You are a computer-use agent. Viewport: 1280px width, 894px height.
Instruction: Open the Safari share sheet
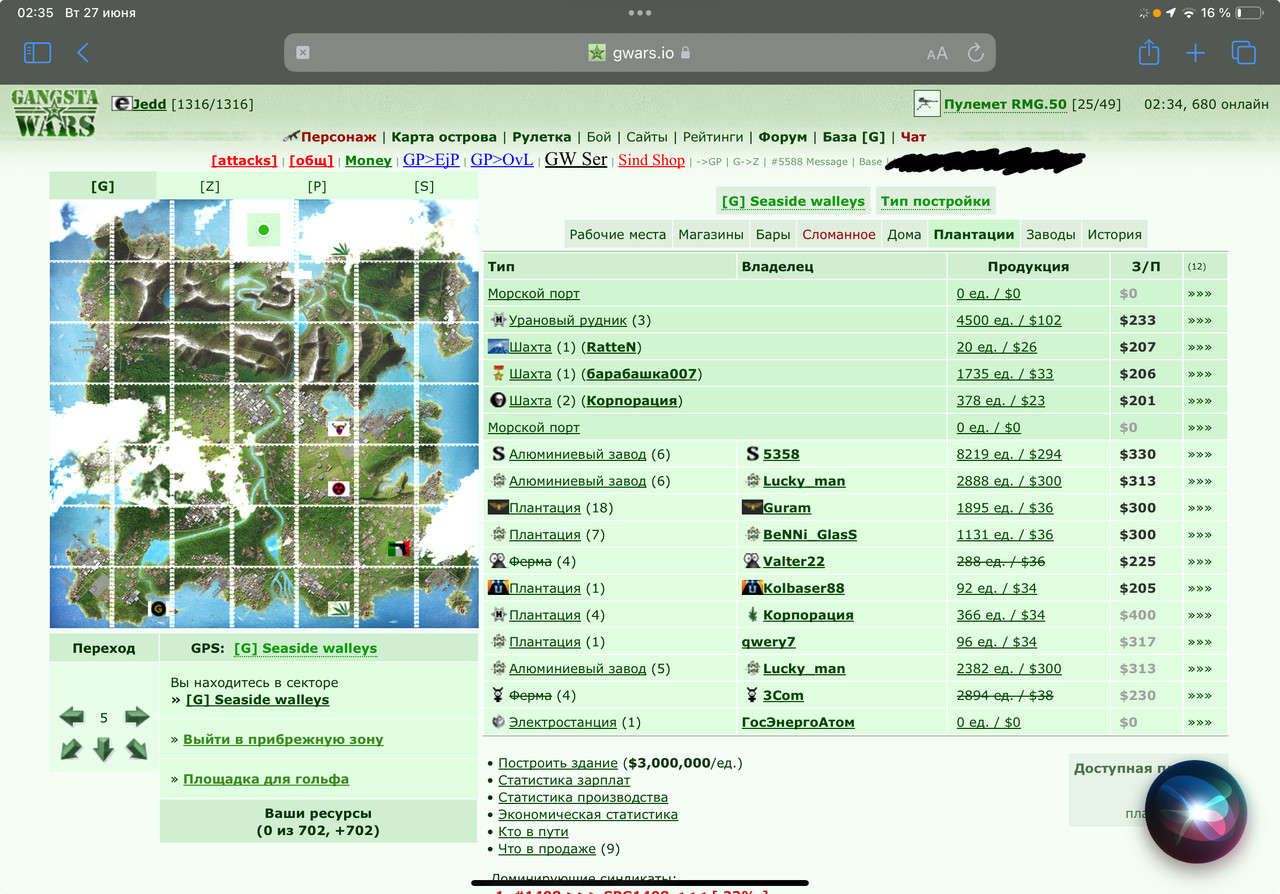[x=1149, y=52]
